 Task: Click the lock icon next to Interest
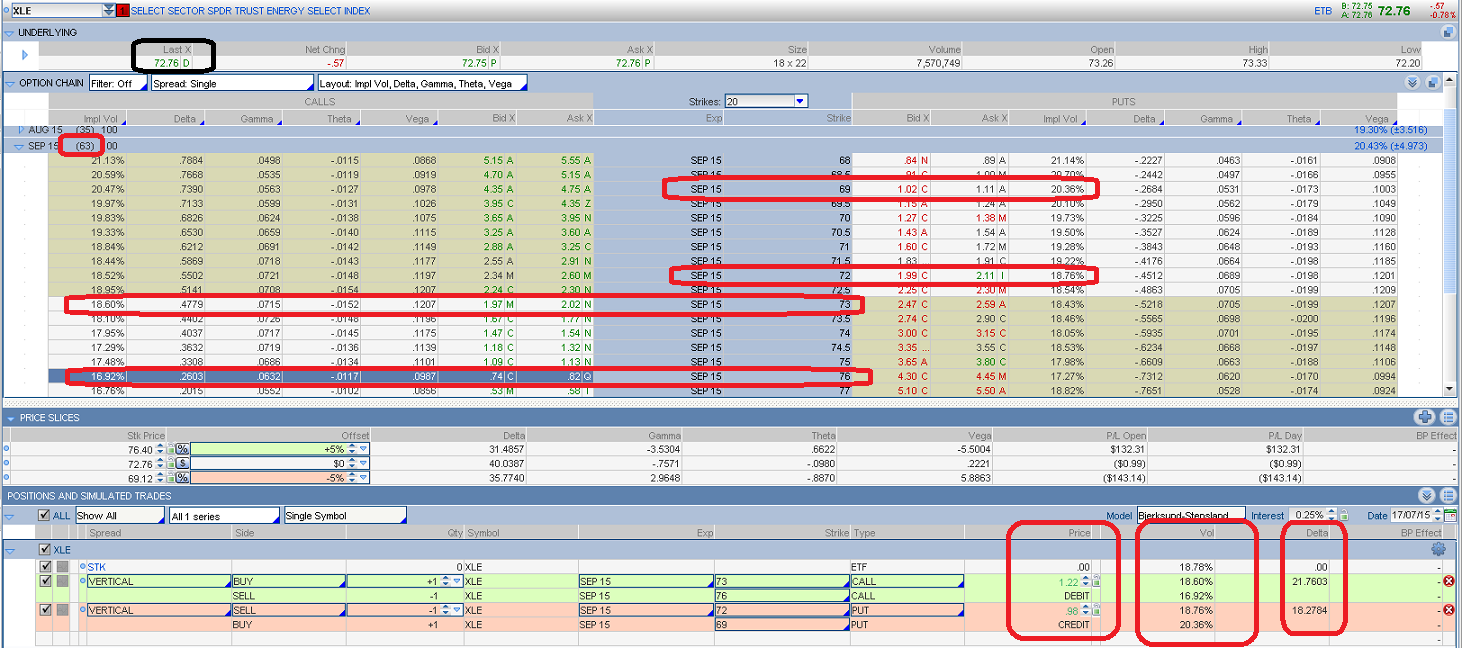[x=1344, y=516]
